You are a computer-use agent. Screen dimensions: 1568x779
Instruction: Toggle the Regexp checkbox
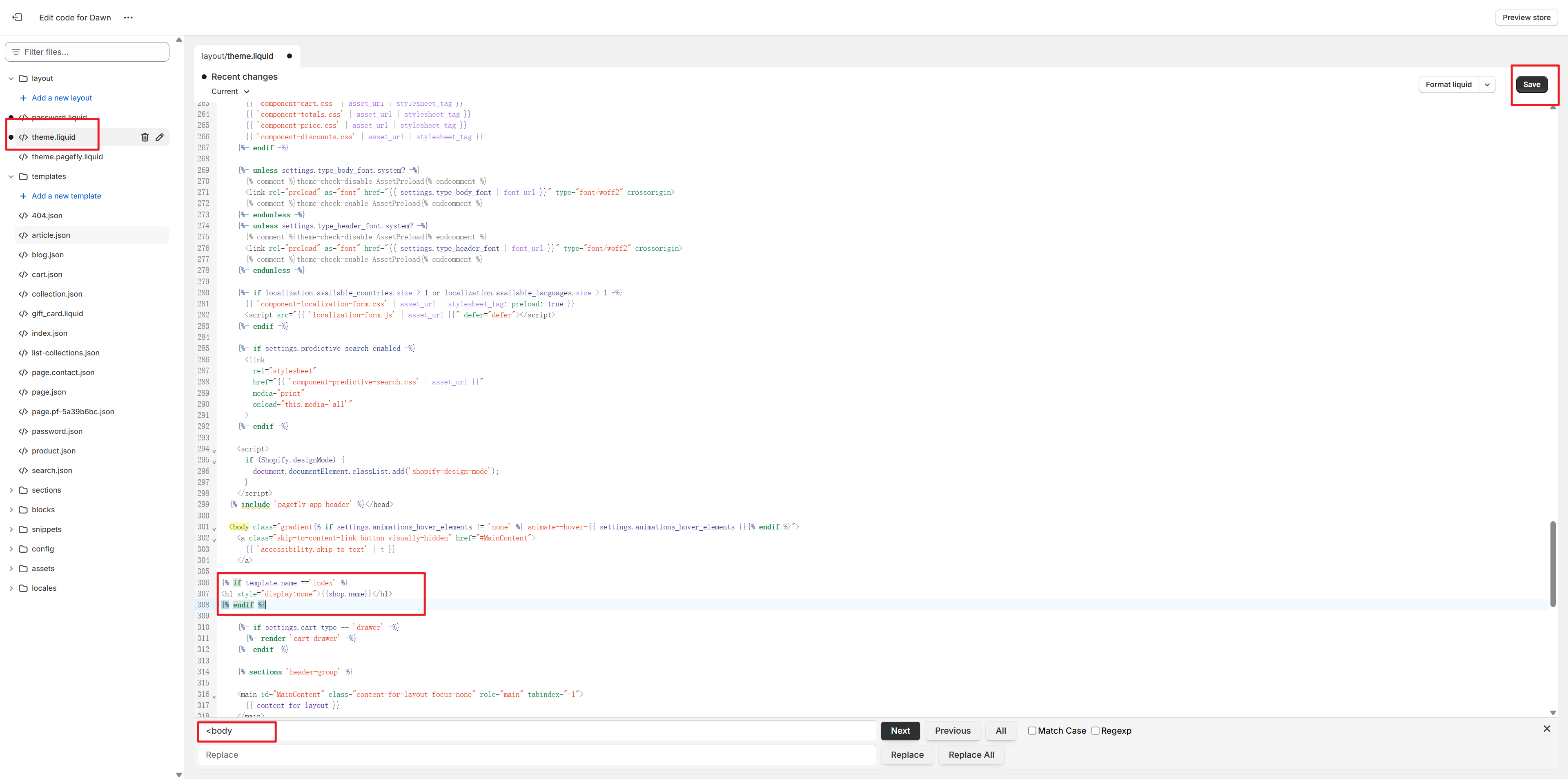tap(1095, 730)
